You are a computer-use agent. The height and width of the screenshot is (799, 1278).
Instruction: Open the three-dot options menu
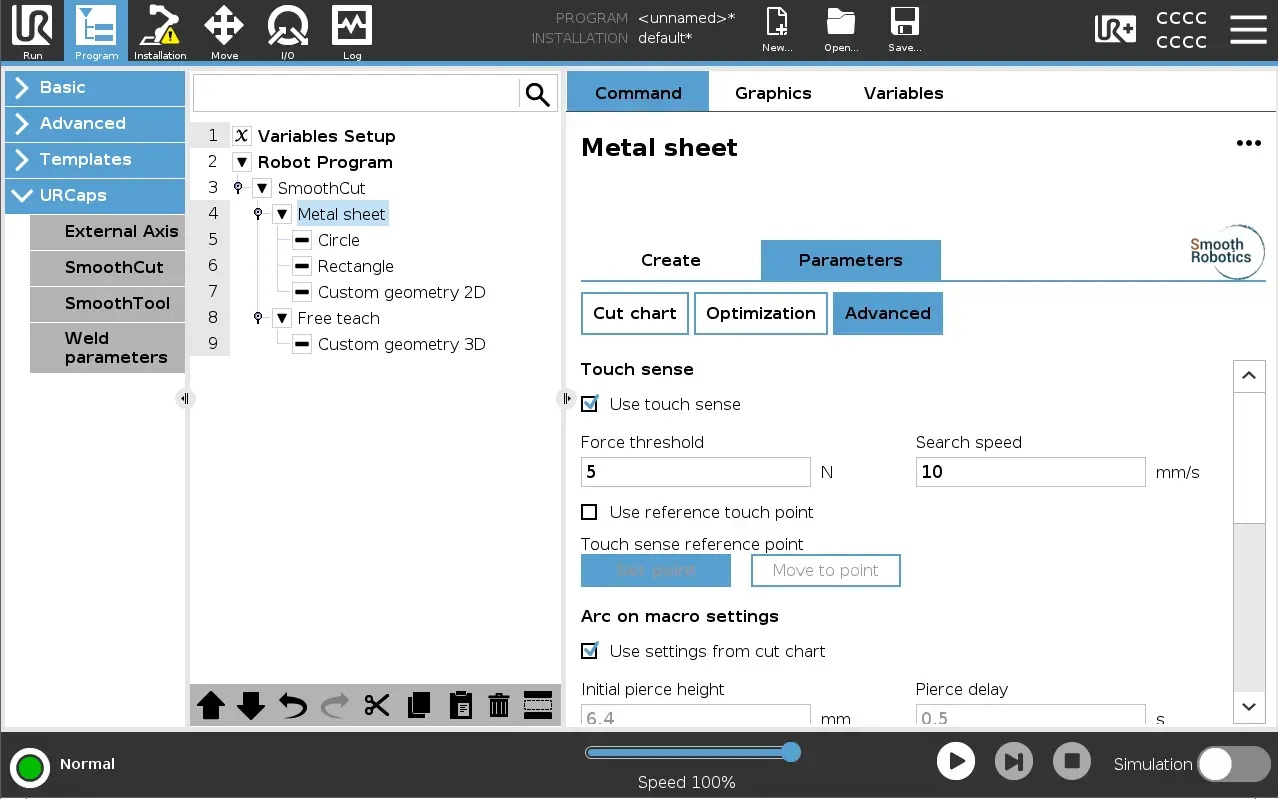(x=1249, y=144)
